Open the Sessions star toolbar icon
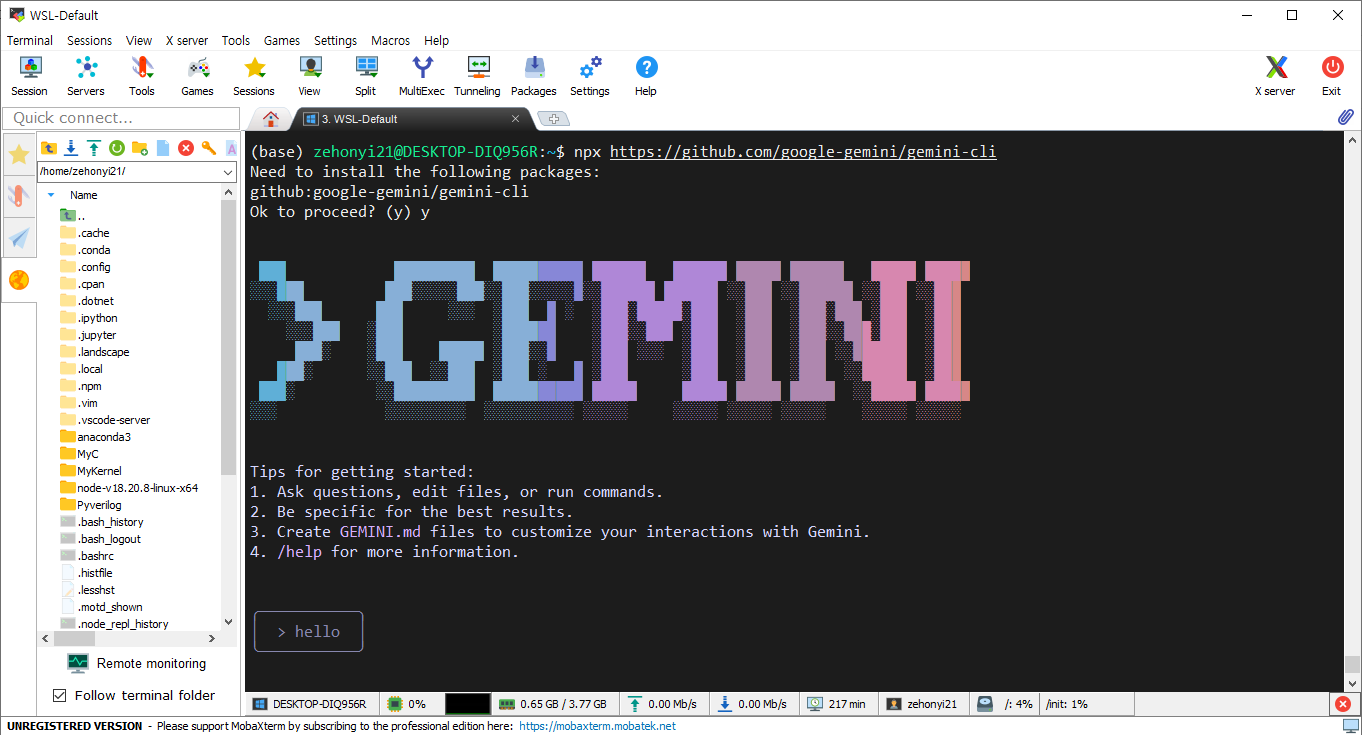Image resolution: width=1362 pixels, height=735 pixels. pyautogui.click(x=254, y=76)
